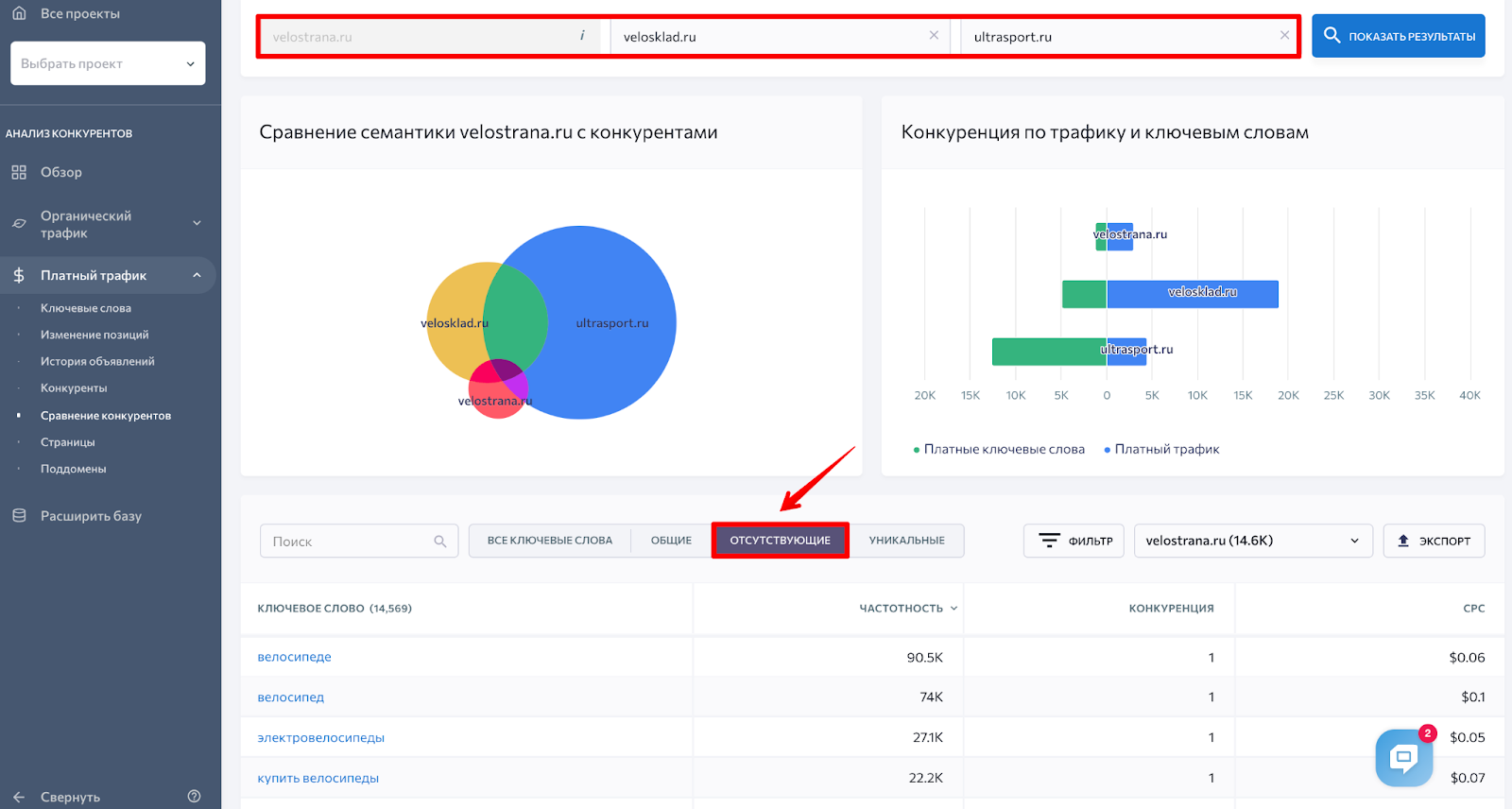
Task: Open the Выбрать проект dropdown
Action: 108,63
